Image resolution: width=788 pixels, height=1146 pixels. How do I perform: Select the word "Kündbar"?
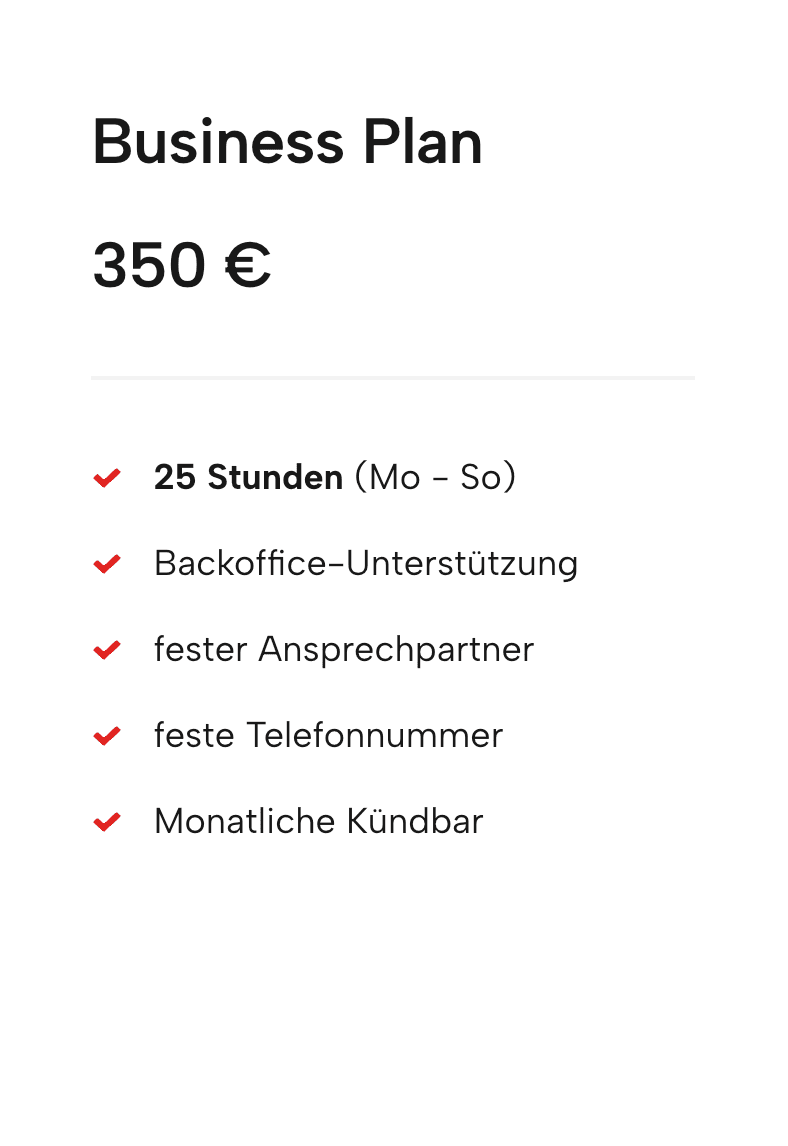415,822
